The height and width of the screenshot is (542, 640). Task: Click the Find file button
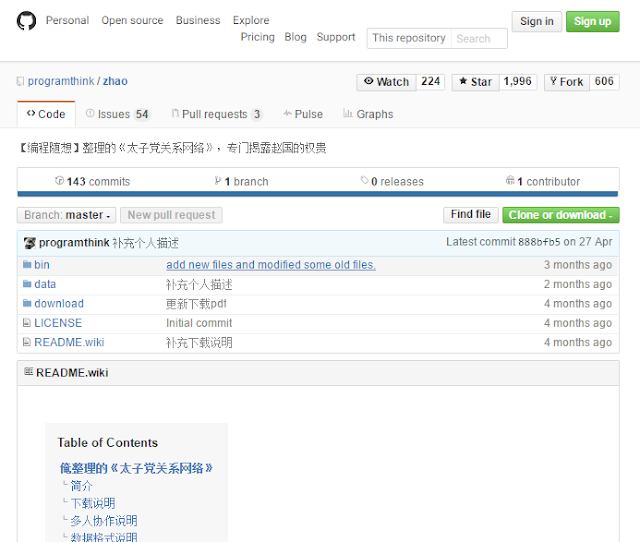tap(471, 215)
